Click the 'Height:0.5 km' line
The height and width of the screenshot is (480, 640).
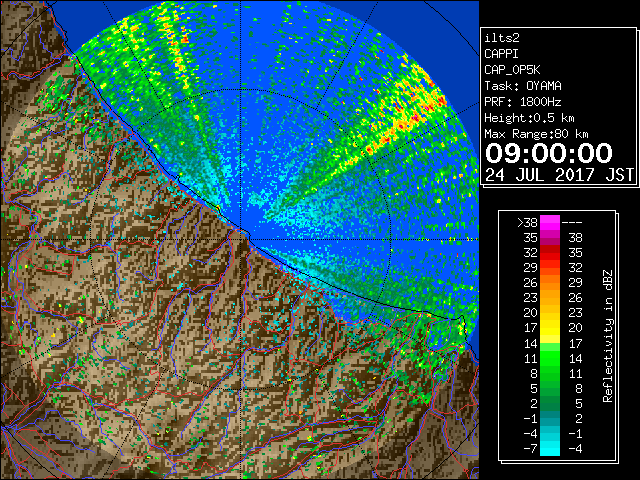tap(529, 118)
